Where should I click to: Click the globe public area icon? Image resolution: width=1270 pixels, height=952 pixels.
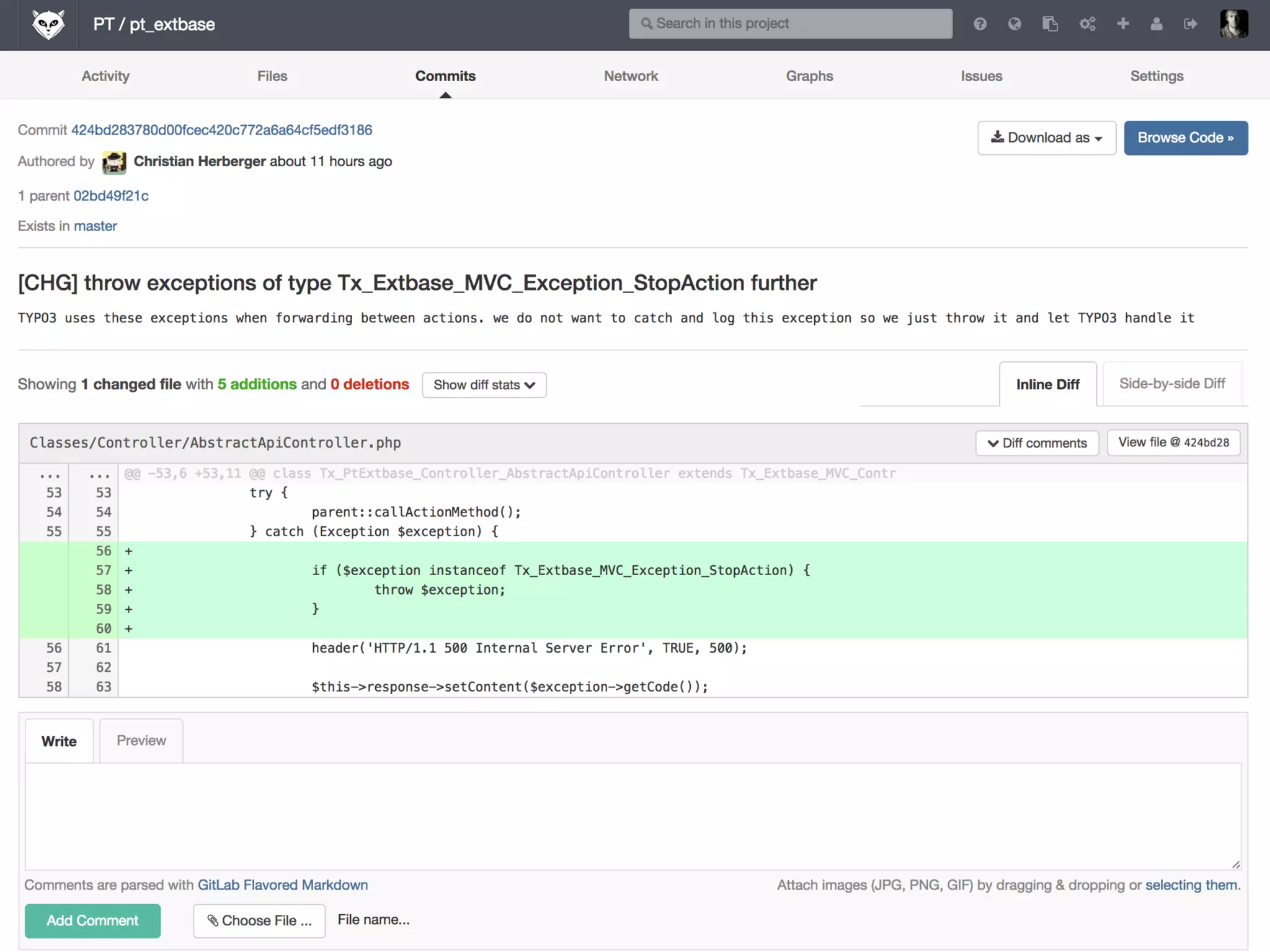1015,24
